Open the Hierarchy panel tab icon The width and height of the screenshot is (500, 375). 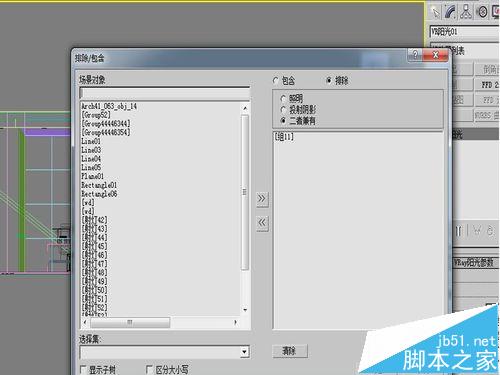pyautogui.click(x=466, y=12)
